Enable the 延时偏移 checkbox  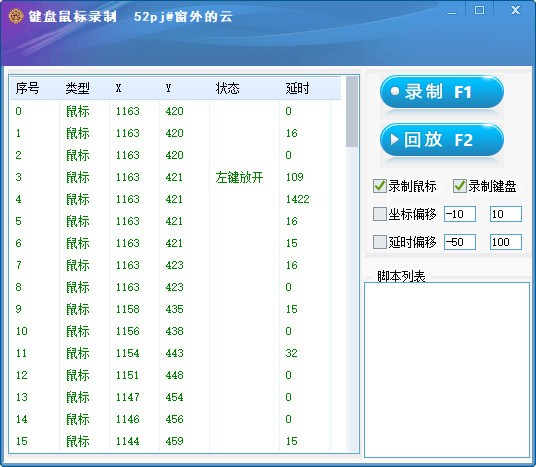(380, 242)
